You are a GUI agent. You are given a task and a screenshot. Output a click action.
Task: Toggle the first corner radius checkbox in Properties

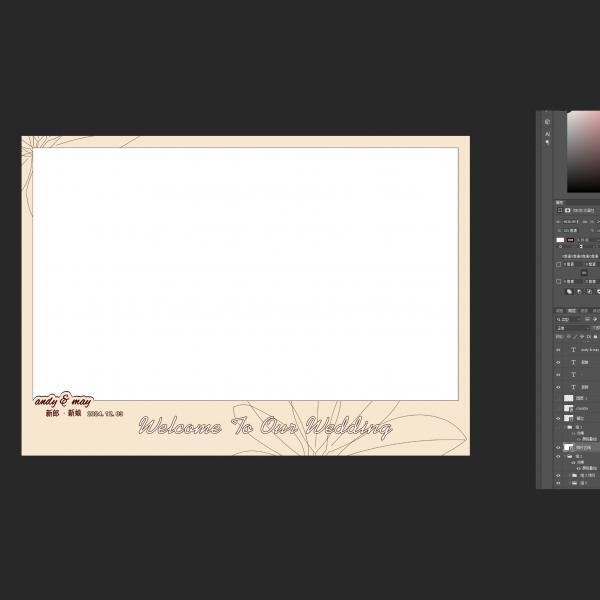pos(559,265)
